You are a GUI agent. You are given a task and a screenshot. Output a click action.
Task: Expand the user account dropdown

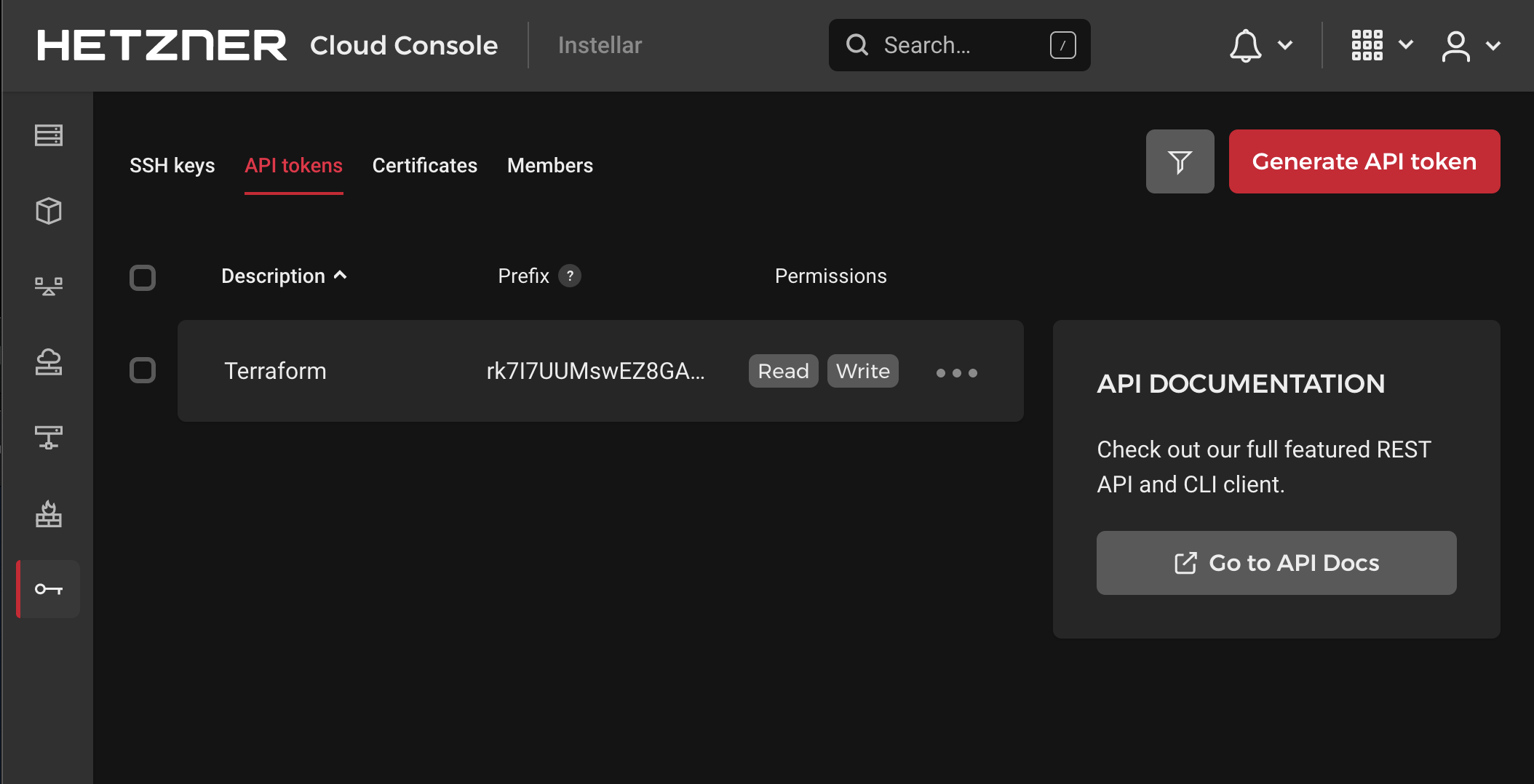[x=1455, y=45]
